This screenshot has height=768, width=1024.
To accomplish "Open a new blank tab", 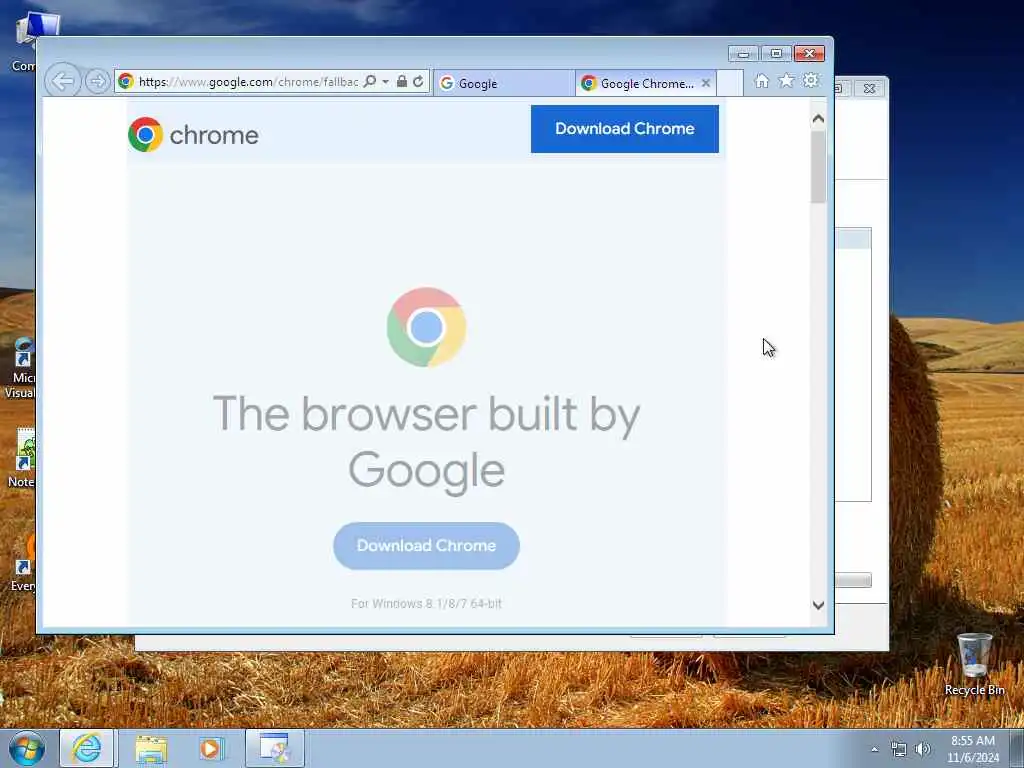I will point(730,84).
